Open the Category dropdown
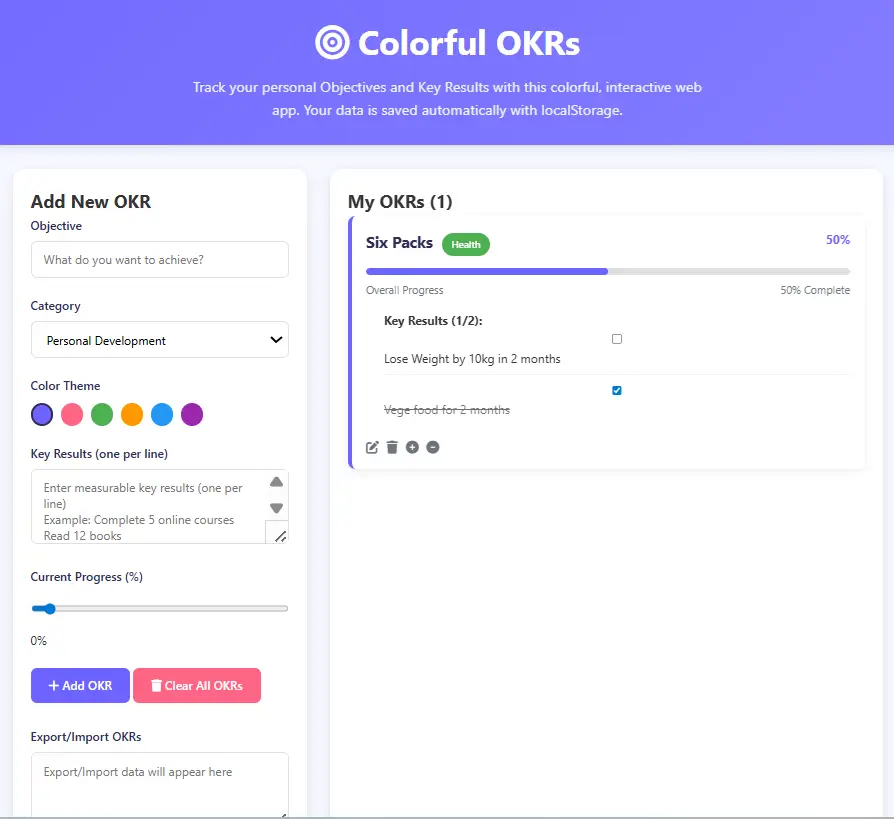The image size is (894, 819). click(x=160, y=340)
